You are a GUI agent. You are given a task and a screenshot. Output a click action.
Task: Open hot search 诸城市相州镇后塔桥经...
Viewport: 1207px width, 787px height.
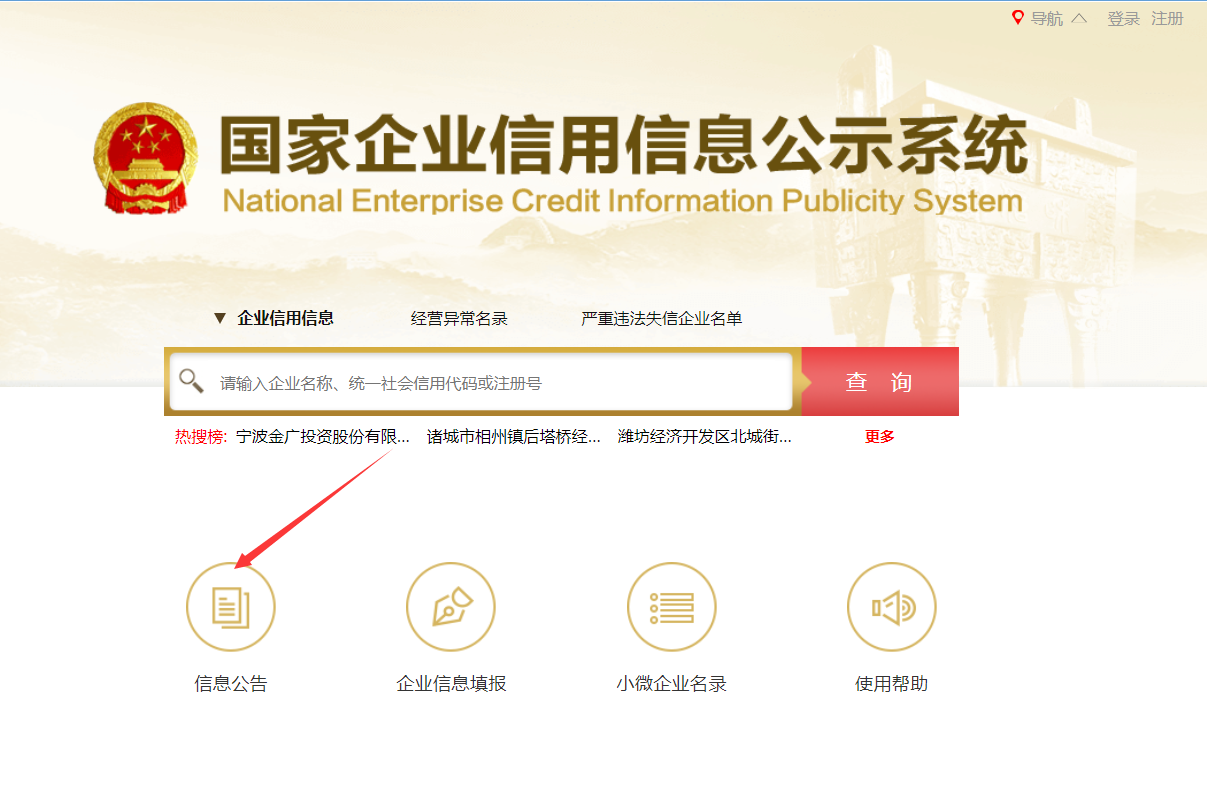[514, 437]
